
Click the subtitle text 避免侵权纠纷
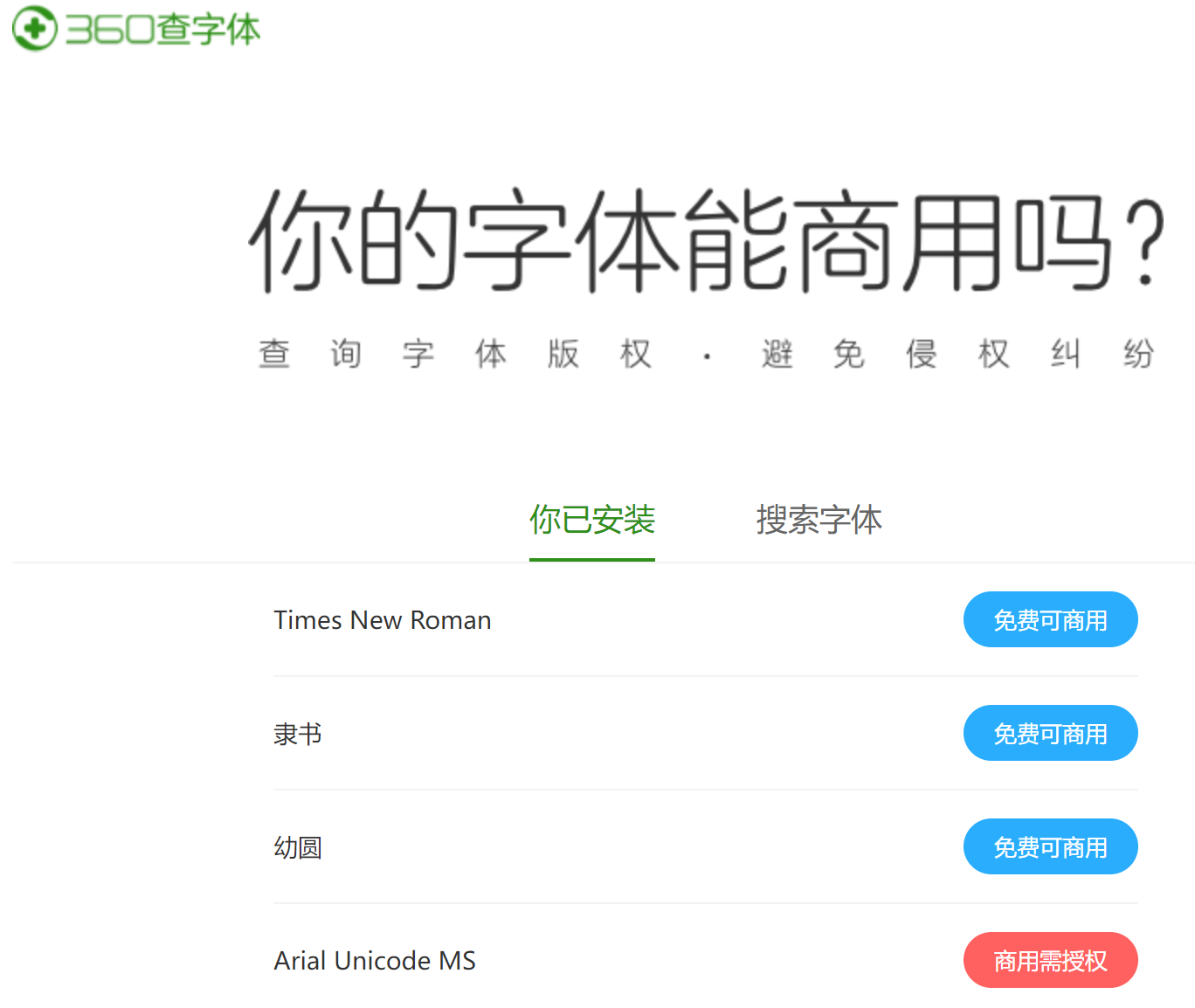coord(957,355)
